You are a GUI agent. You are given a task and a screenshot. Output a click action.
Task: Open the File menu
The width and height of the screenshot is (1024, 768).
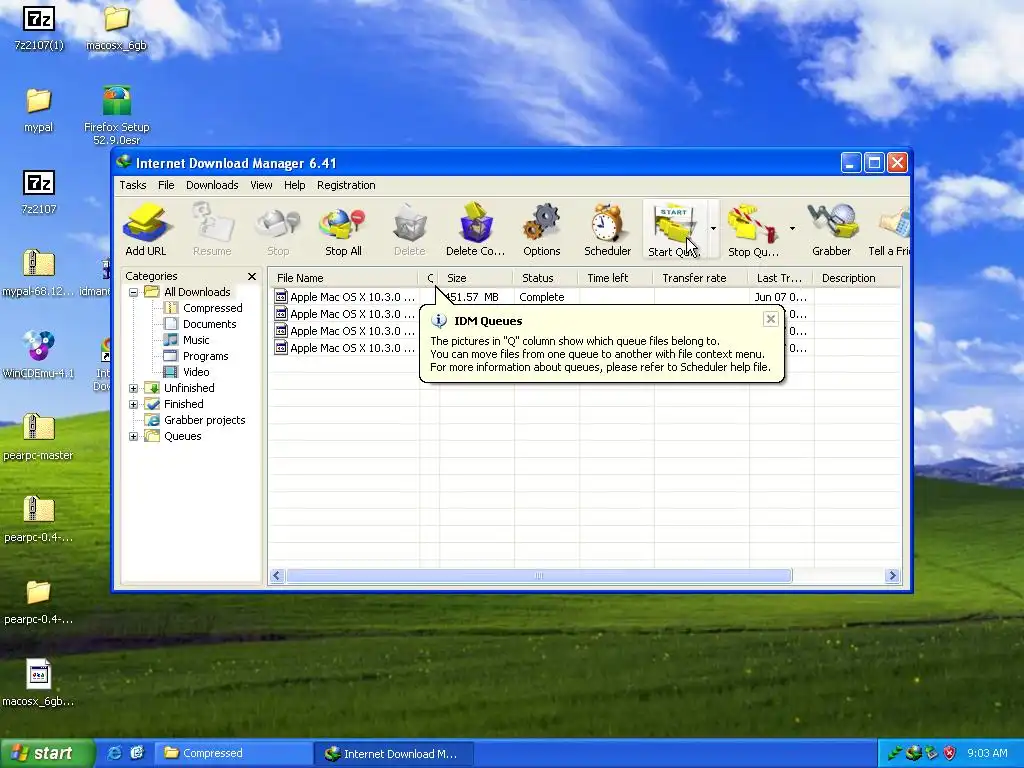point(166,185)
